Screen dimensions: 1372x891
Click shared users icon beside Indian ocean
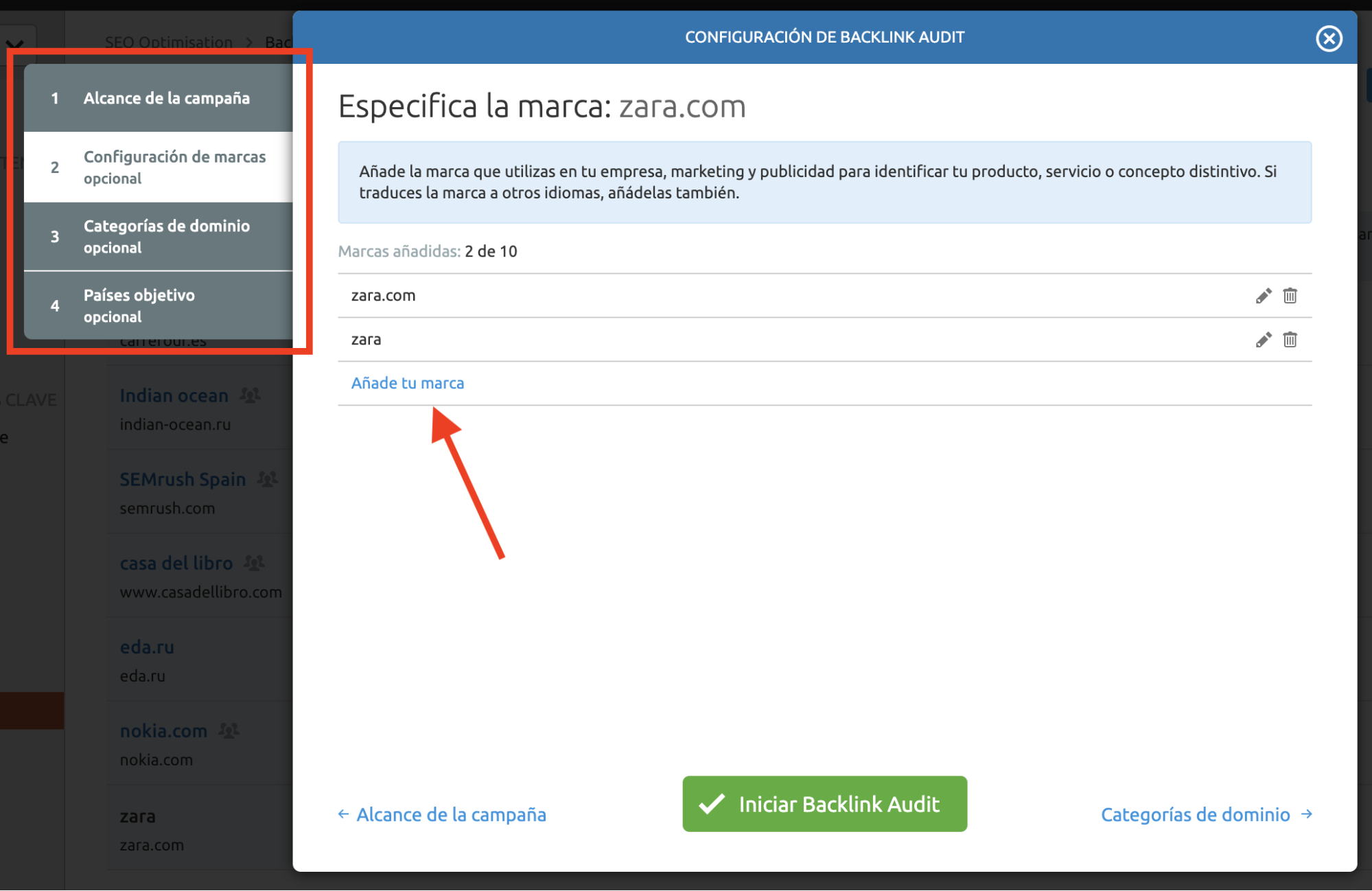(x=251, y=395)
